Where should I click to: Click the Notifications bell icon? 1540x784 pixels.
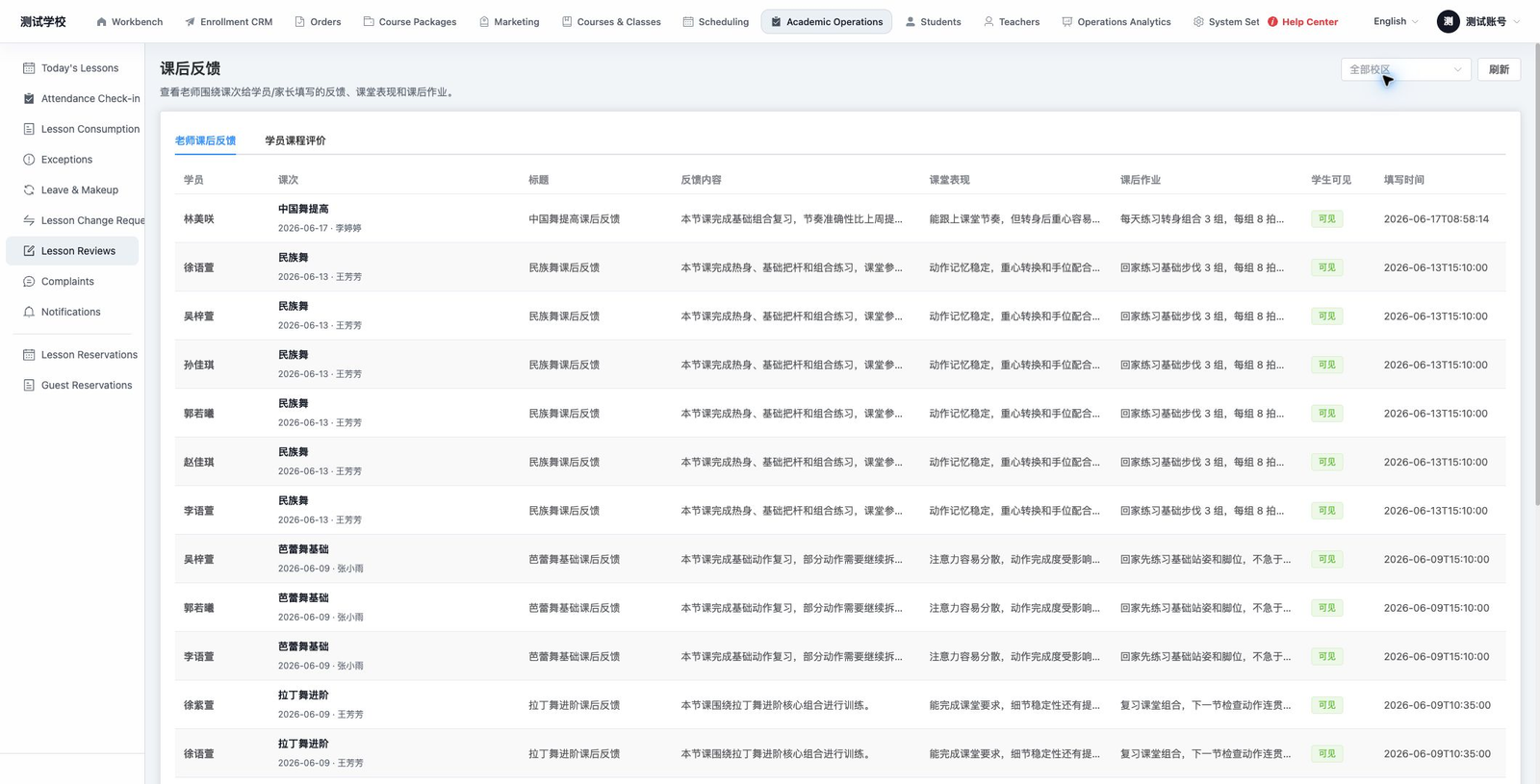29,312
